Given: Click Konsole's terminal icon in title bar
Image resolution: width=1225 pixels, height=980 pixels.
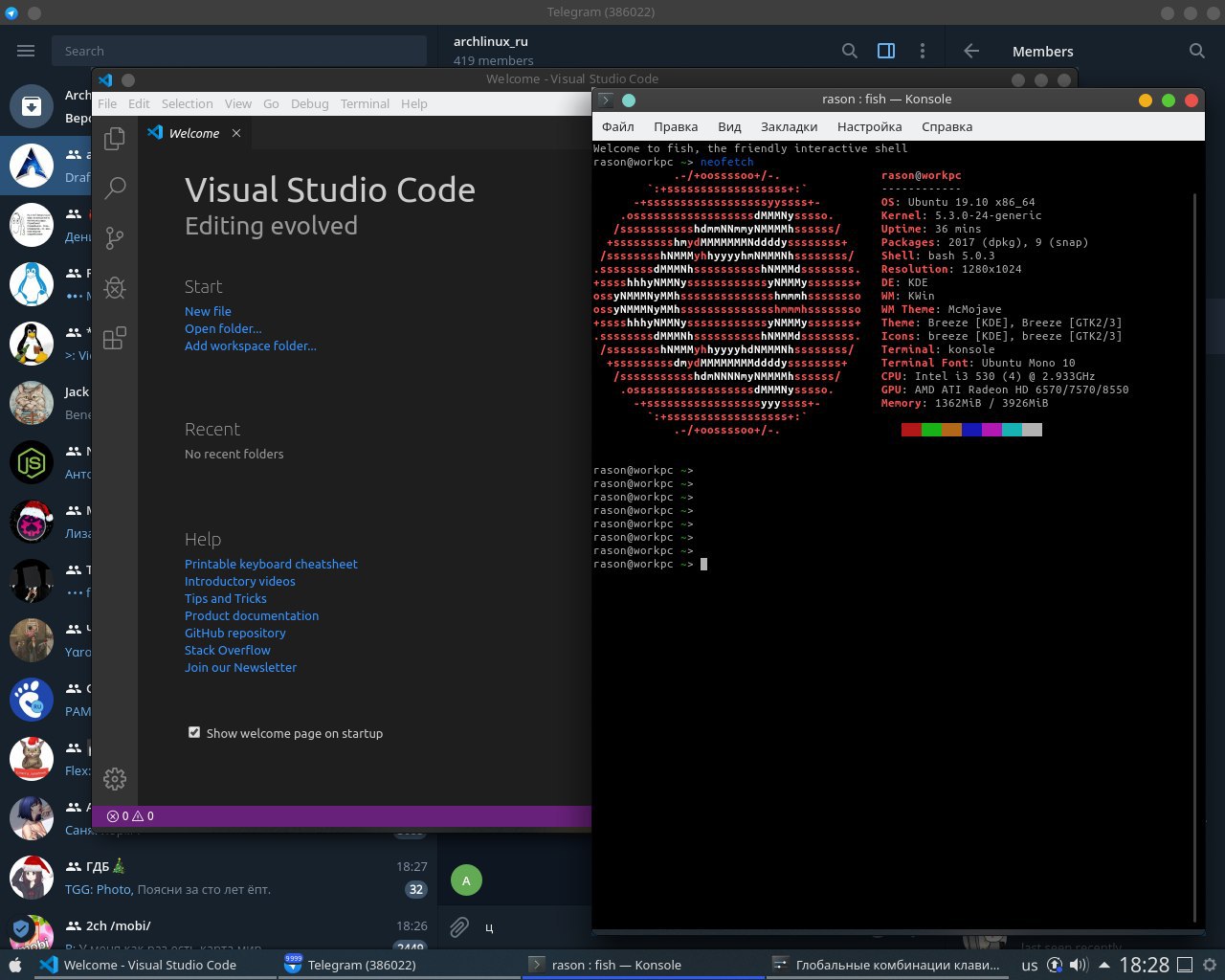Looking at the screenshot, I should (x=606, y=100).
